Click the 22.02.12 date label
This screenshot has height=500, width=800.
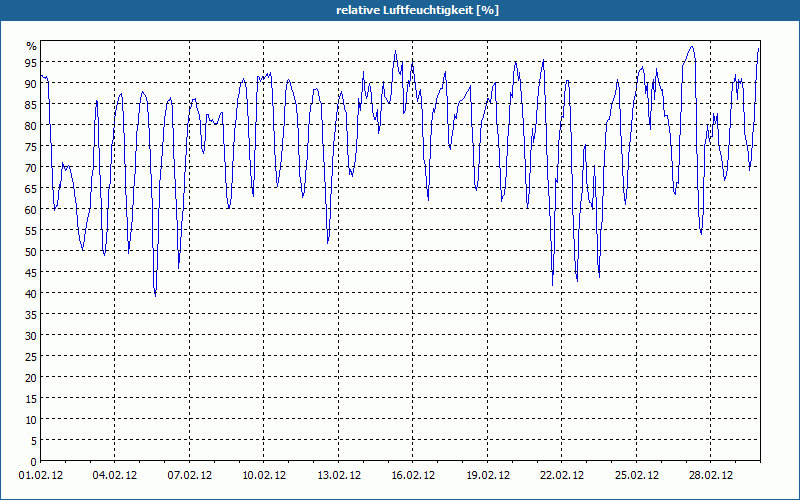pos(562,476)
